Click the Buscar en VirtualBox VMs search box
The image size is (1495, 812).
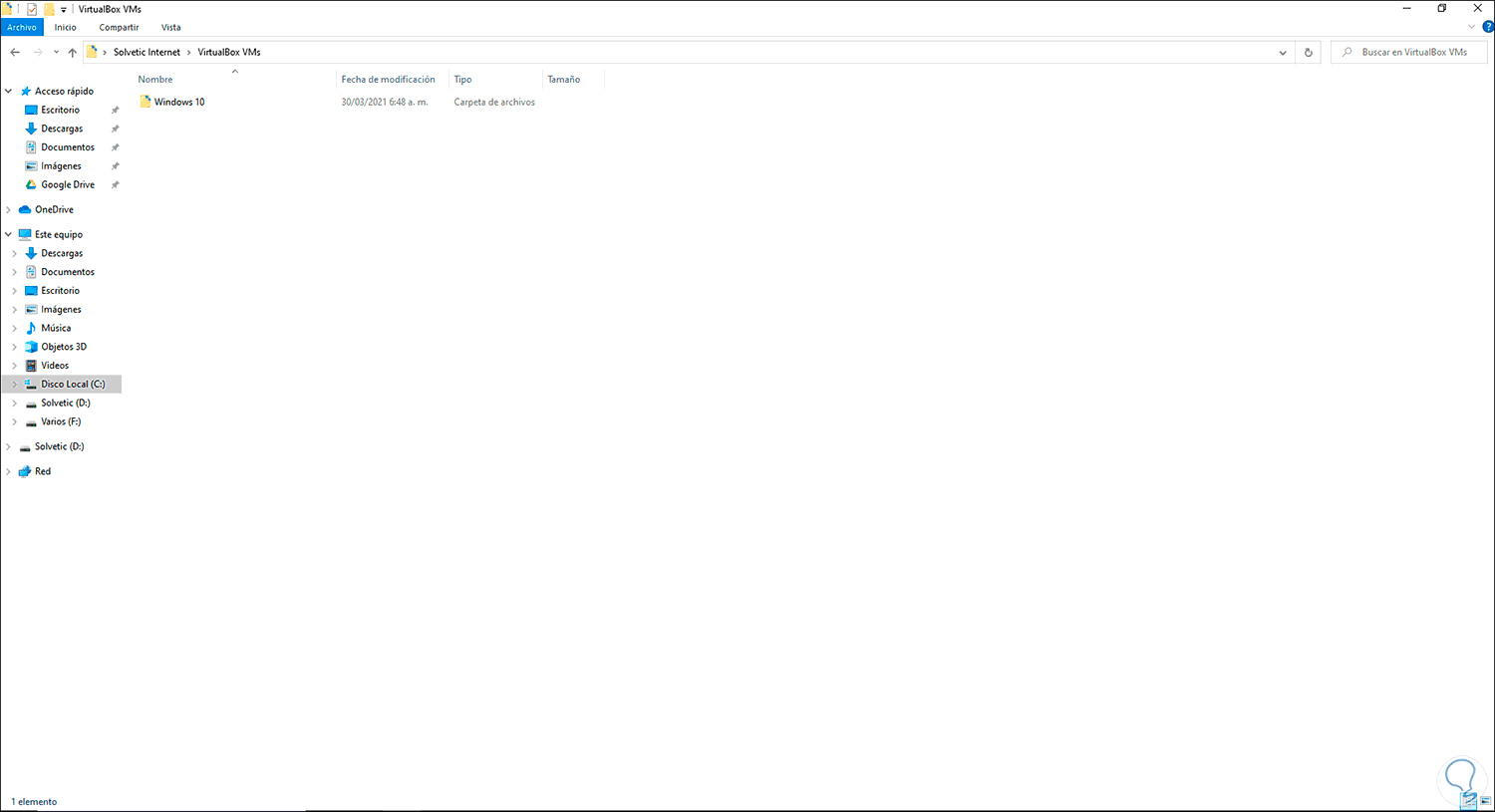click(x=1408, y=52)
